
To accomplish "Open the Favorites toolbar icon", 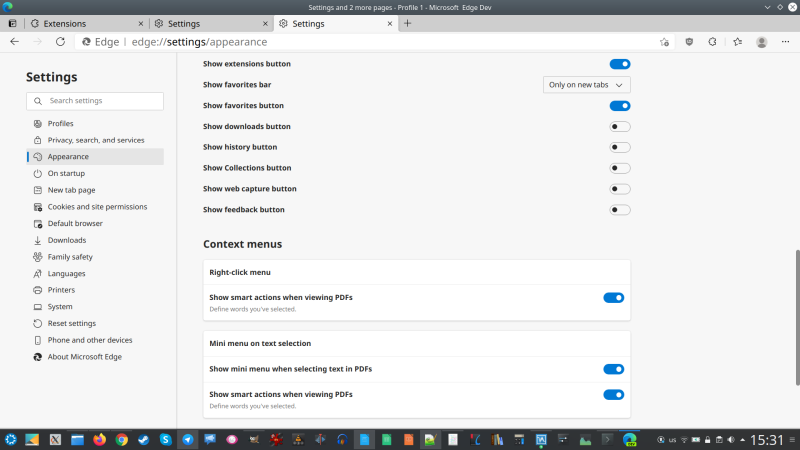I will pyautogui.click(x=738, y=42).
